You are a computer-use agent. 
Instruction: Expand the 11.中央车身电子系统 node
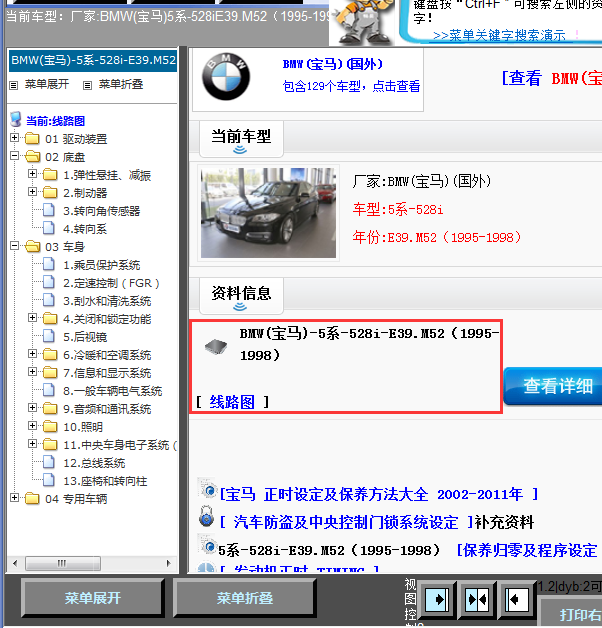pyautogui.click(x=32, y=444)
